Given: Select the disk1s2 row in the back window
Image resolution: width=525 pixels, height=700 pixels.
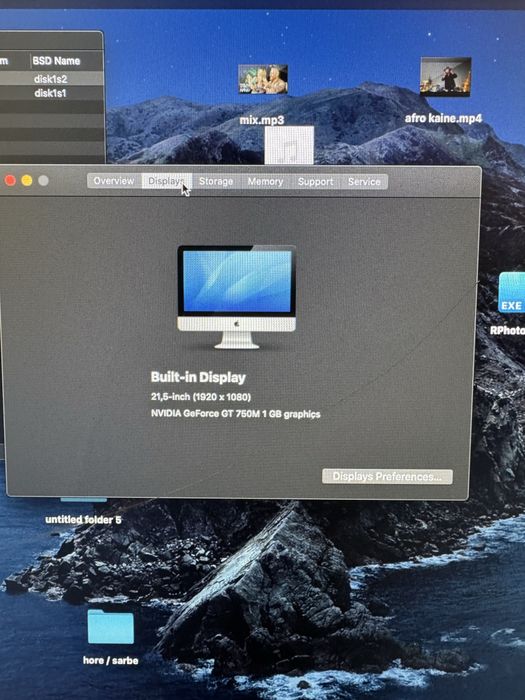Looking at the screenshot, I should click(51, 79).
